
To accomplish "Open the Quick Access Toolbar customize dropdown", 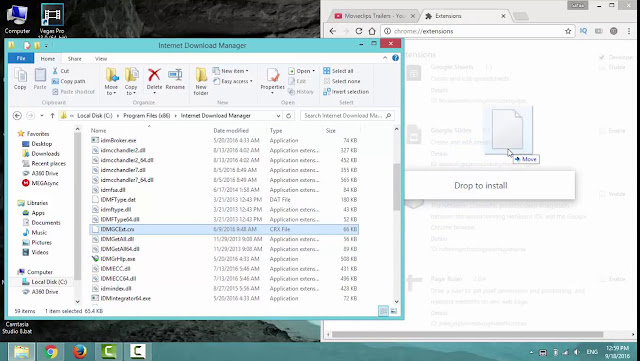I will [47, 45].
